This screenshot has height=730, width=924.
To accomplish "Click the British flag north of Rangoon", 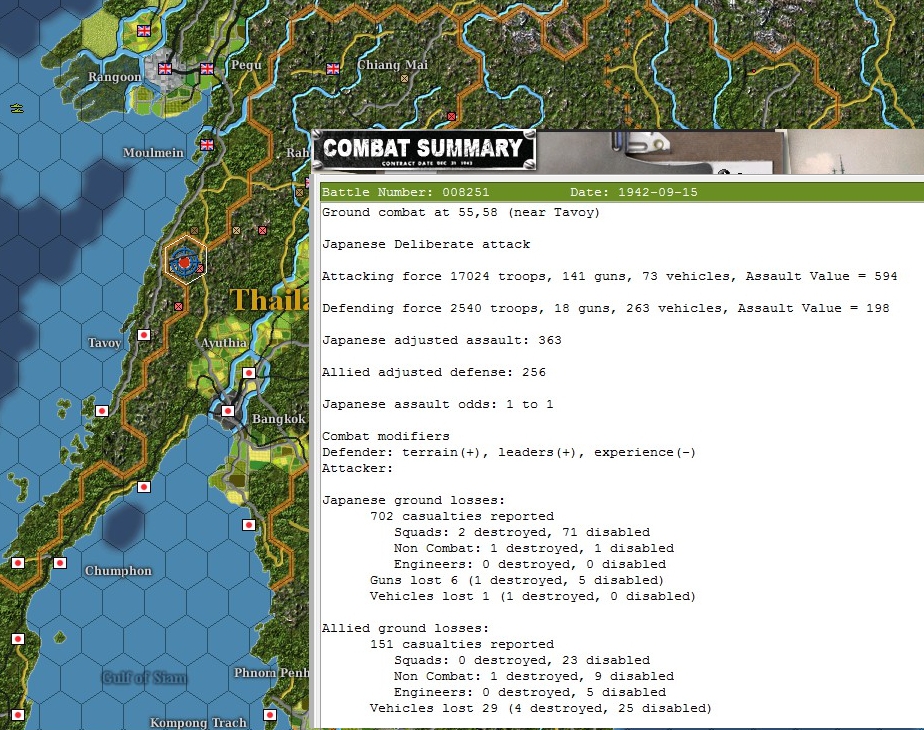I will 144,31.
